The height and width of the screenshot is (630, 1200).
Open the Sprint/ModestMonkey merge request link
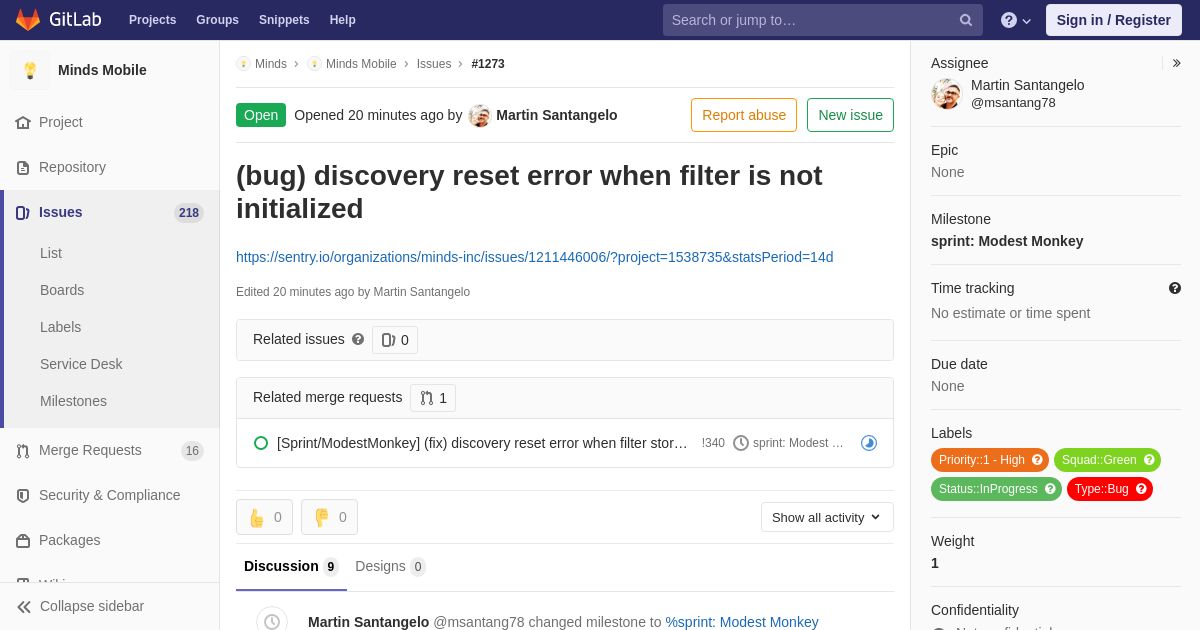[x=482, y=443]
